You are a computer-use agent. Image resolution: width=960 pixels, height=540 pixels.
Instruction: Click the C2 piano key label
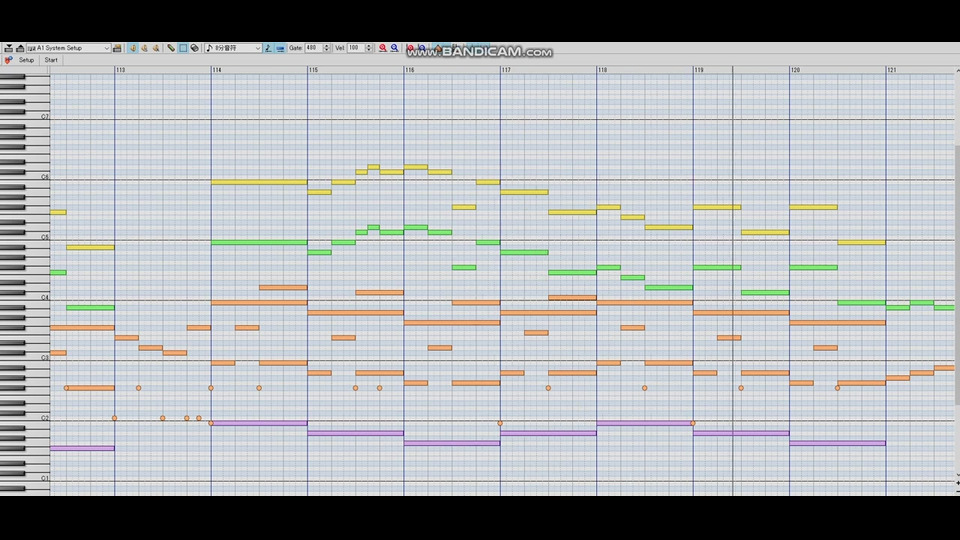tap(45, 418)
